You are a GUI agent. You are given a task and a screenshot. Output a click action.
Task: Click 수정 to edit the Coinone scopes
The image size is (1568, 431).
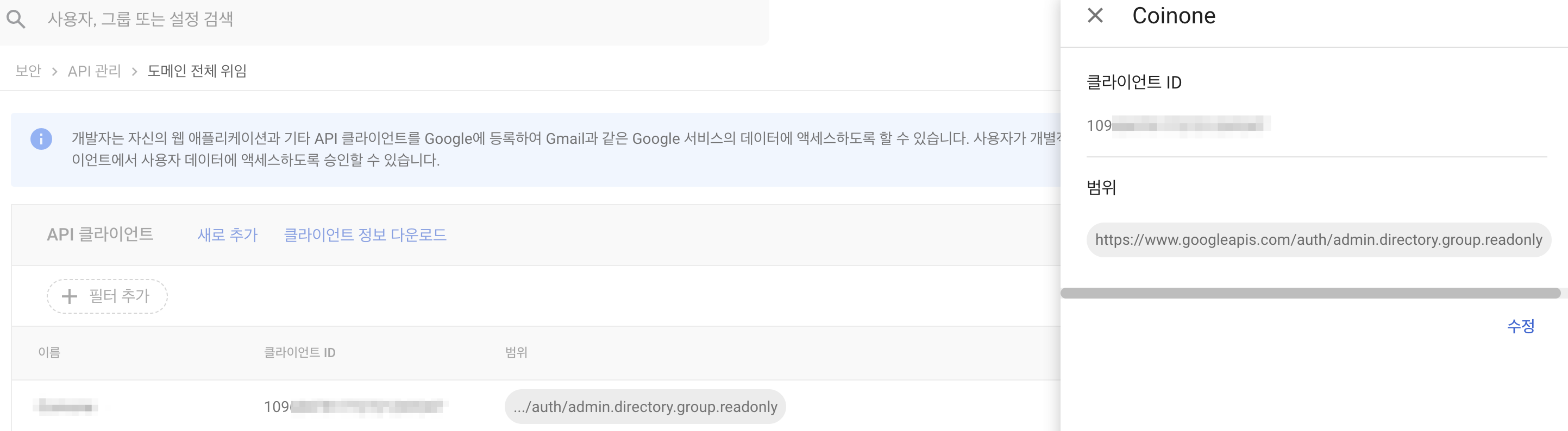[x=1521, y=327]
